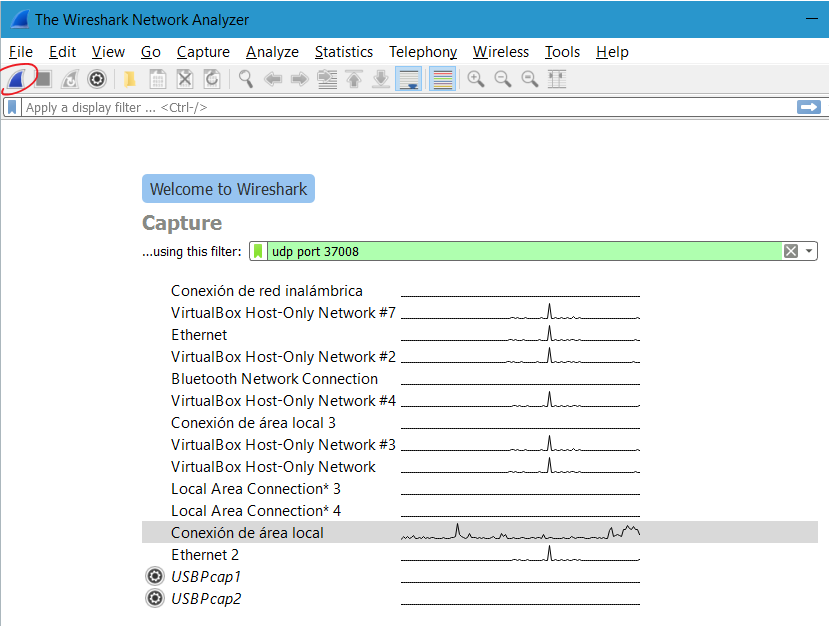Open USBPcap2 interface settings gear
Image resolution: width=829 pixels, height=626 pixels.
[x=155, y=598]
